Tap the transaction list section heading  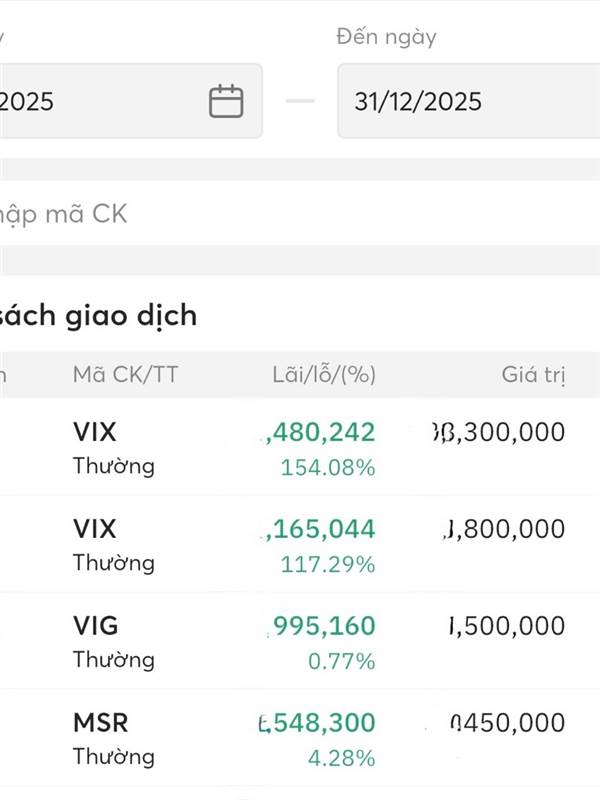coord(98,316)
